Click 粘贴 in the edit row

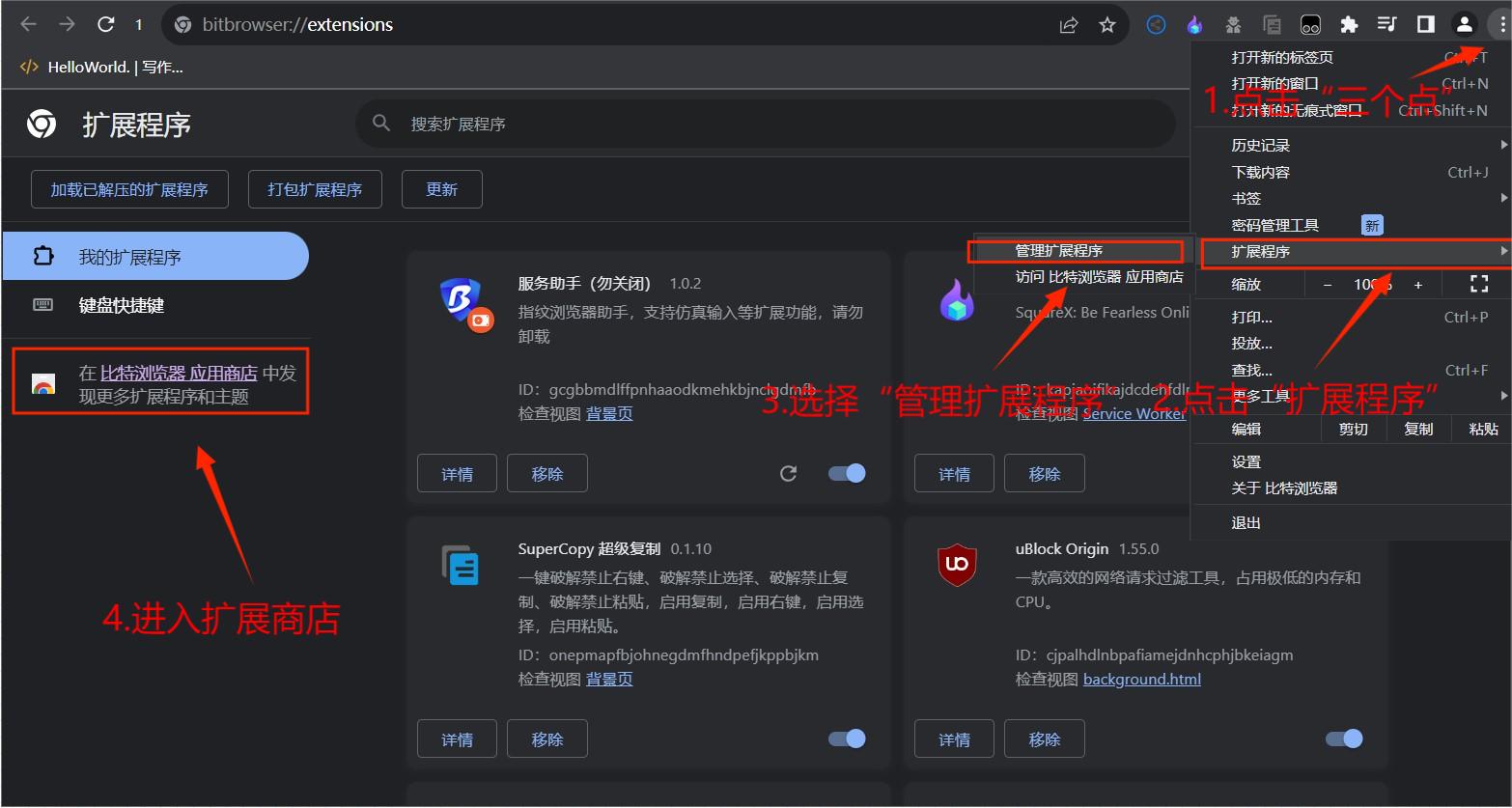pyautogui.click(x=1483, y=430)
